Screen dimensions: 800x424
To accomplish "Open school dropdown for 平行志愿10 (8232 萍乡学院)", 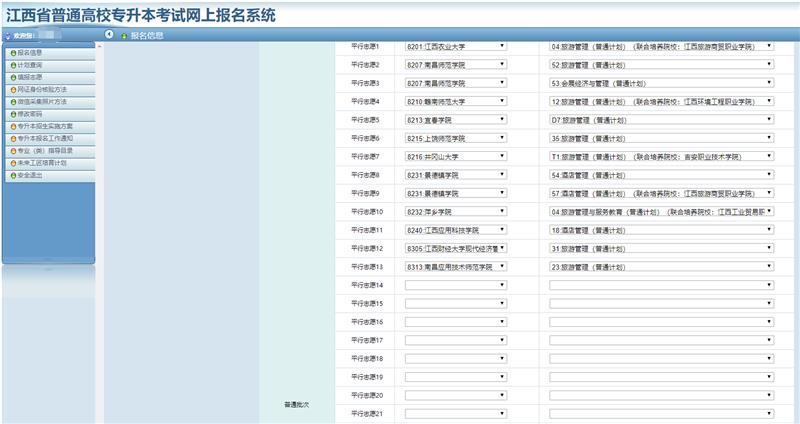I will pyautogui.click(x=456, y=212).
